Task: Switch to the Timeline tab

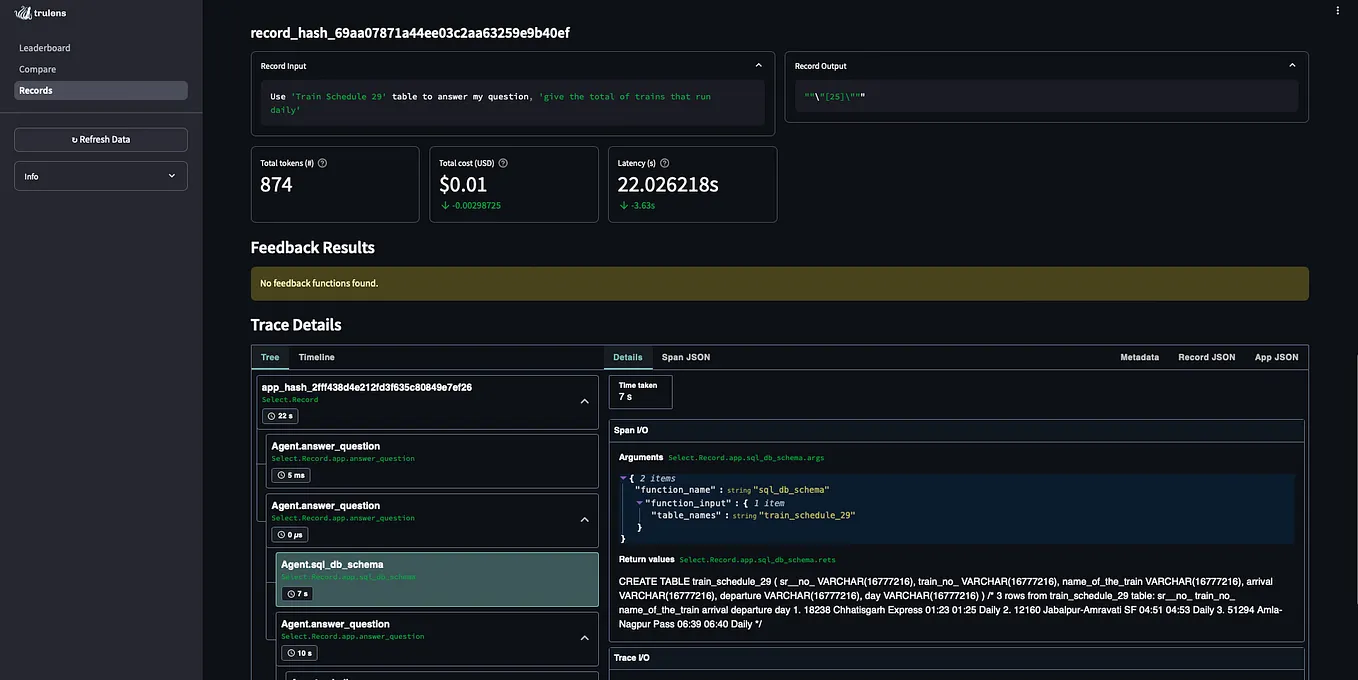Action: [x=316, y=357]
